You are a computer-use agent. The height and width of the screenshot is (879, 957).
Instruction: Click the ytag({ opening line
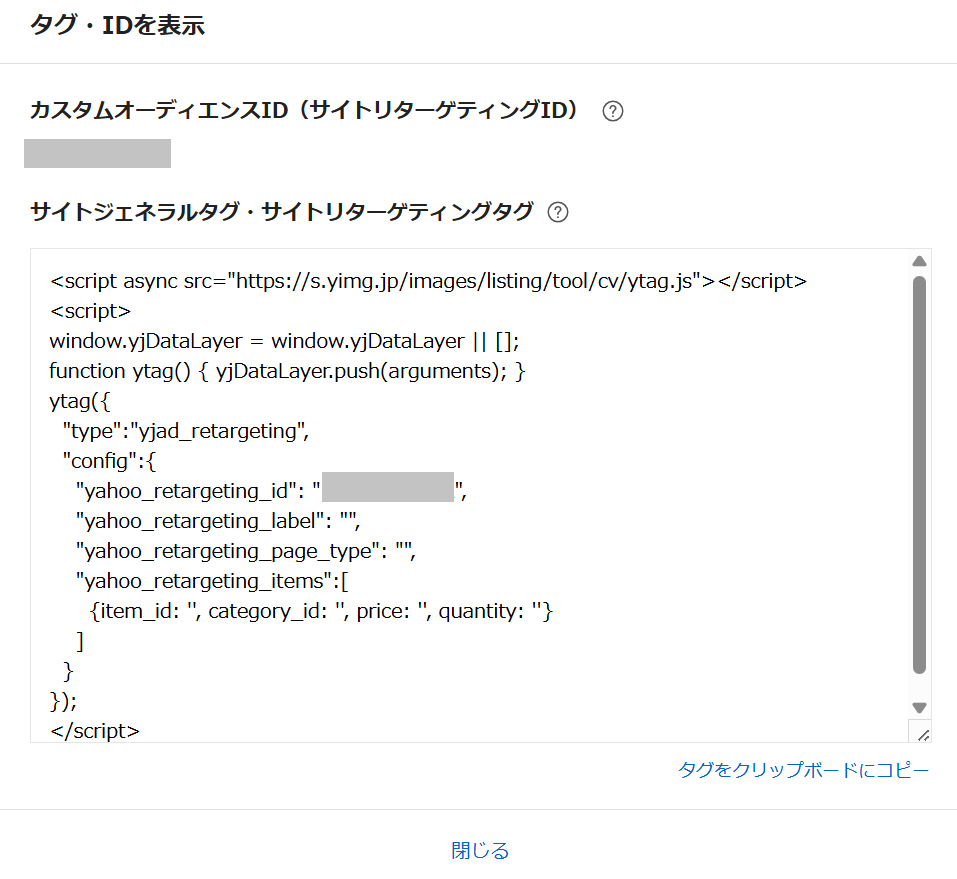[80, 401]
